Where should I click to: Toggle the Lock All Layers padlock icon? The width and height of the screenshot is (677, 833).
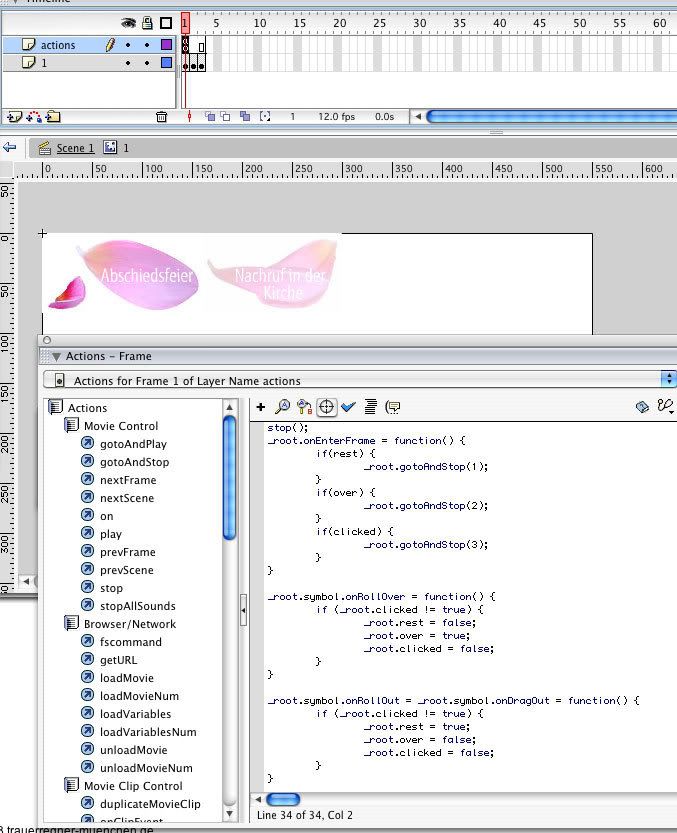pyautogui.click(x=147, y=23)
